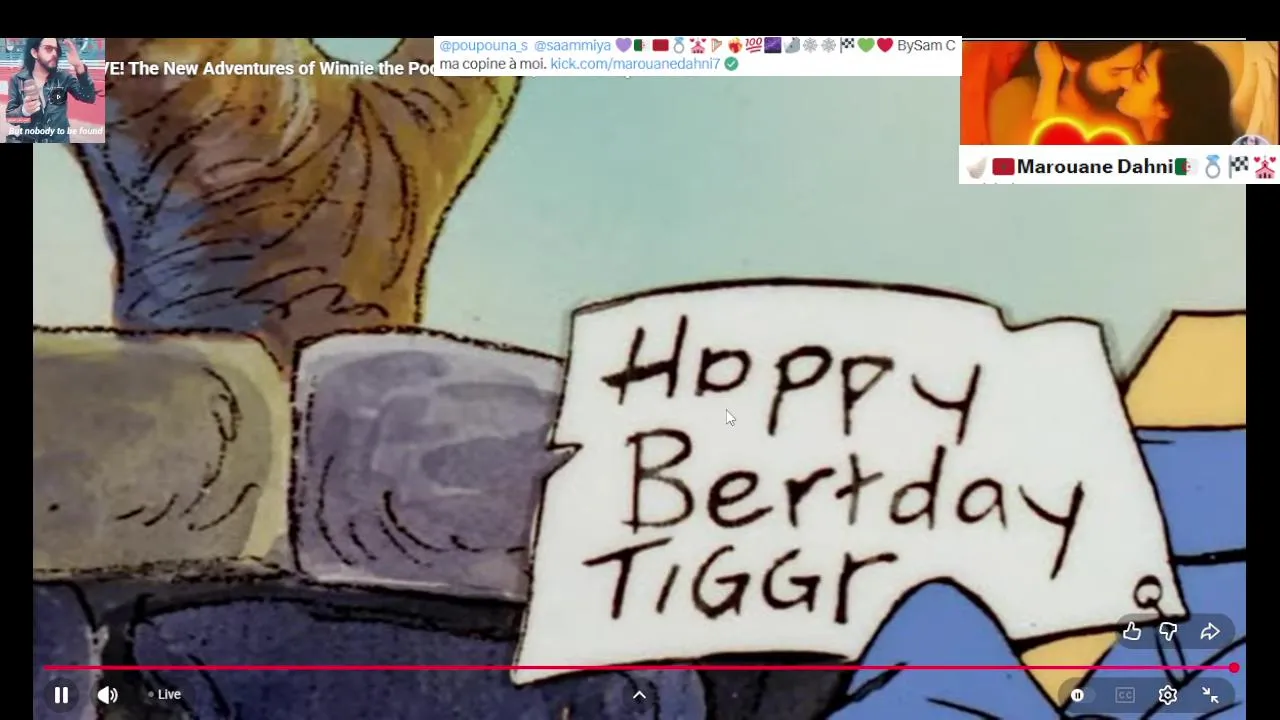
Task: Click the @saammiya mention
Action: pos(572,45)
